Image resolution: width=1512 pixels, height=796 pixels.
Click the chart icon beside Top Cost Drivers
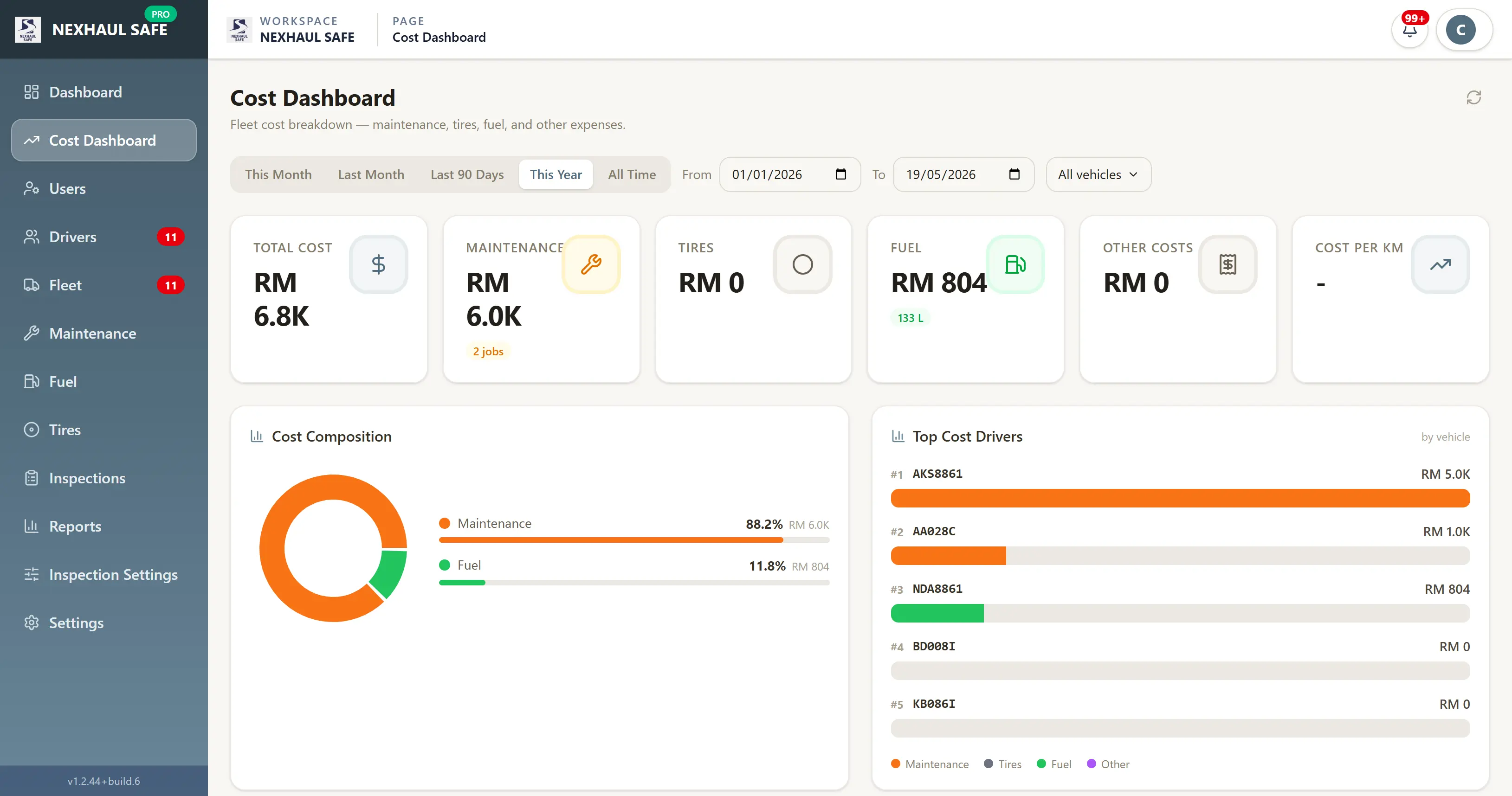pos(898,436)
